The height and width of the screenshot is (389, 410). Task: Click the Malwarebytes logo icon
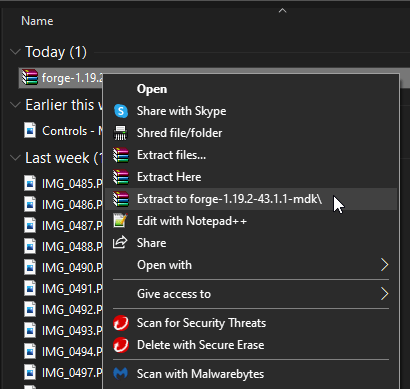click(120, 374)
